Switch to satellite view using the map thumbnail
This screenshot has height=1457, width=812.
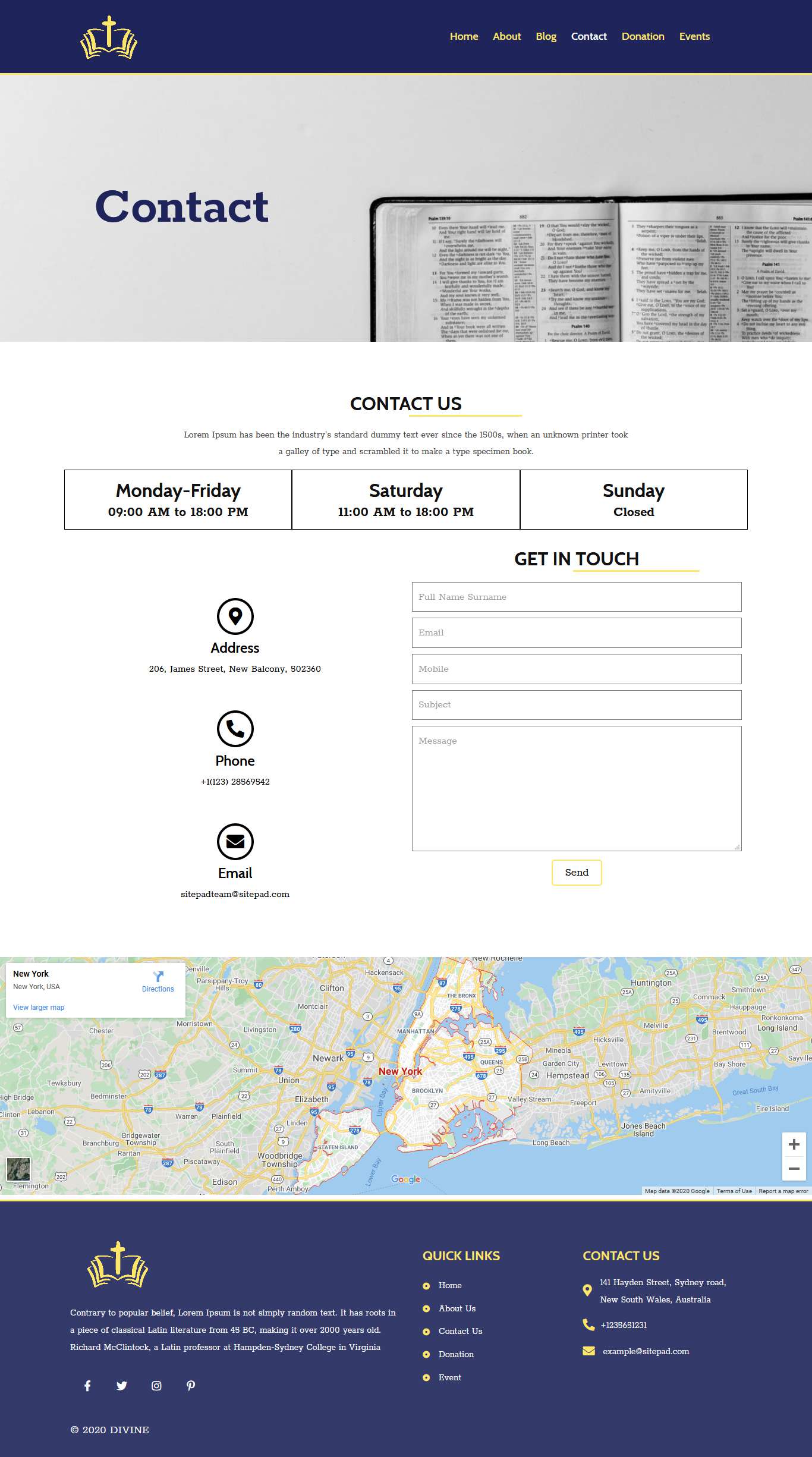tap(18, 1169)
